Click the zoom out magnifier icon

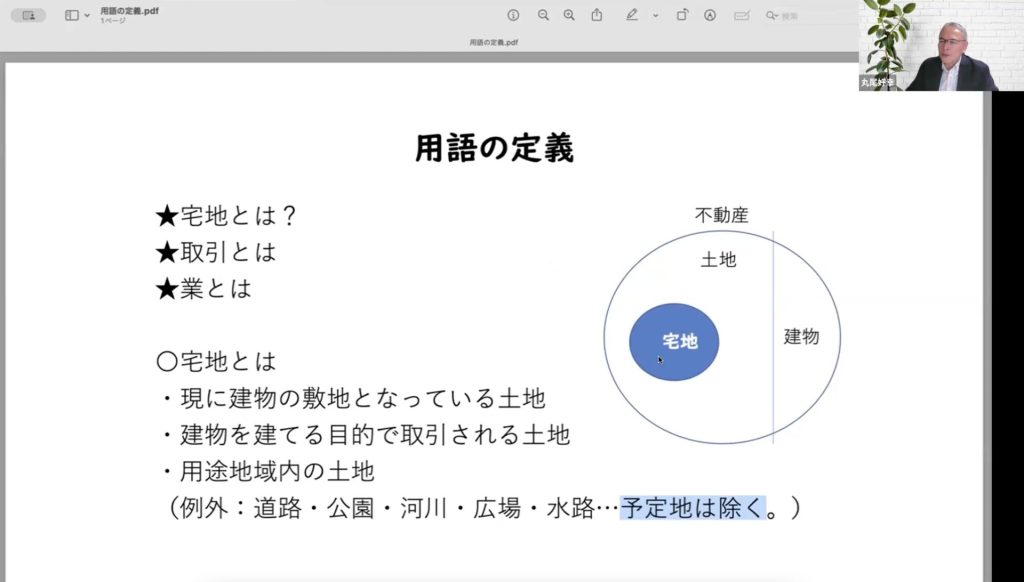543,15
